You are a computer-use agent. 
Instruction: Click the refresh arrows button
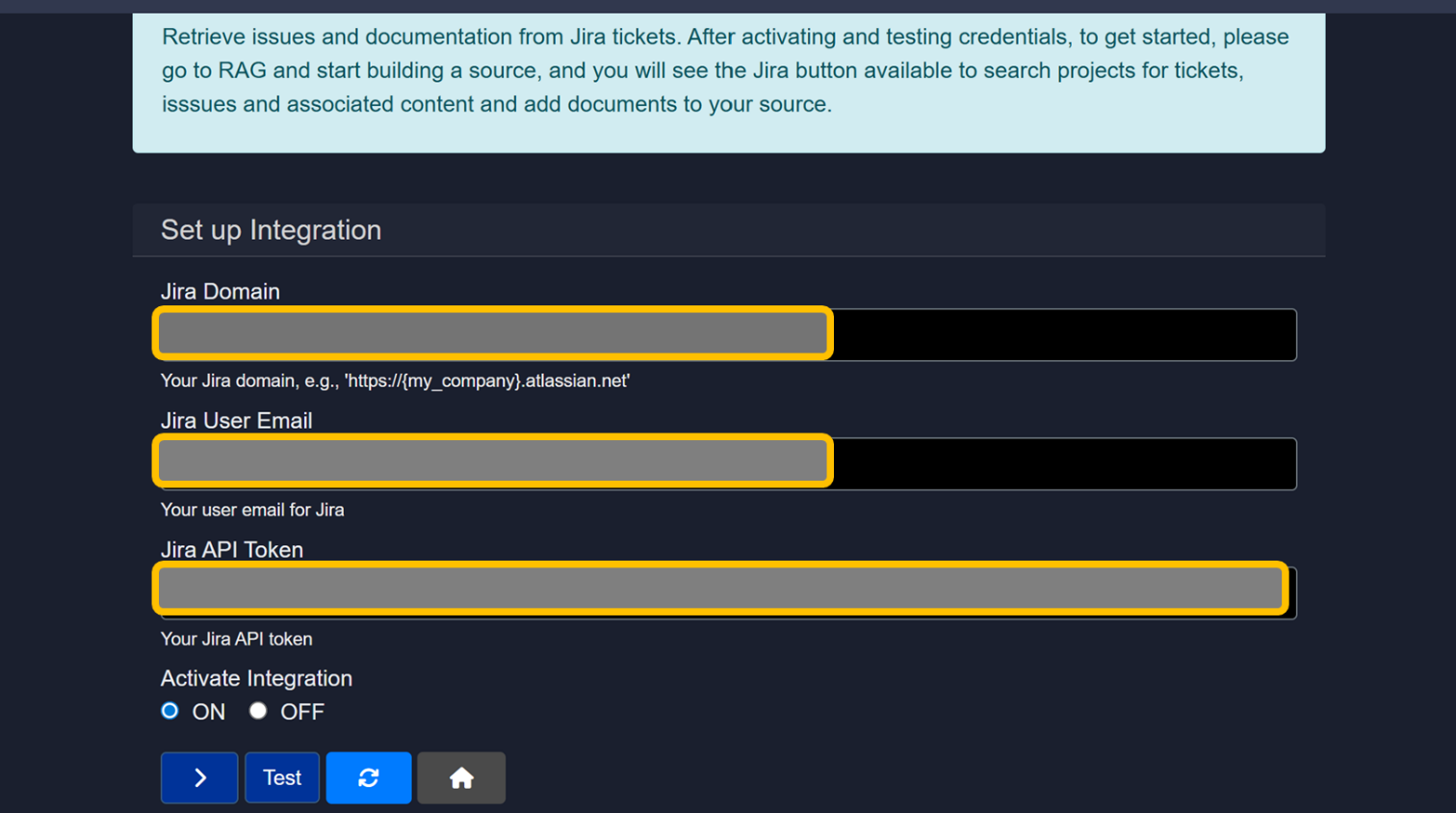[x=369, y=777]
